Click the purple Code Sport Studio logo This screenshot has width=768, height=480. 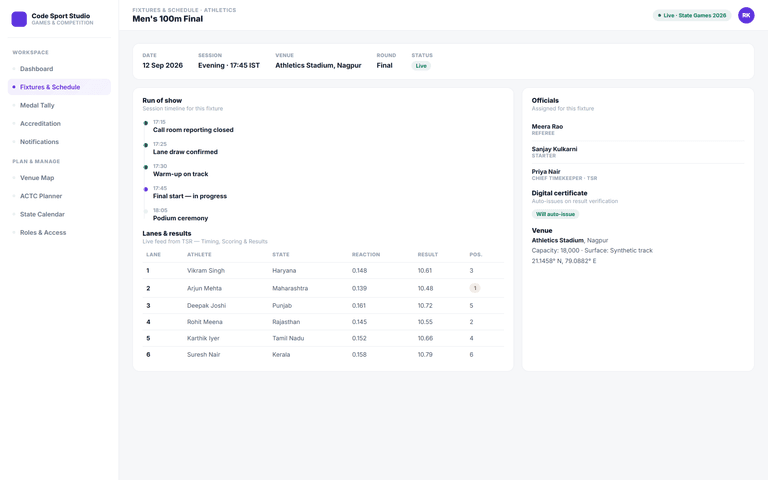(19, 19)
